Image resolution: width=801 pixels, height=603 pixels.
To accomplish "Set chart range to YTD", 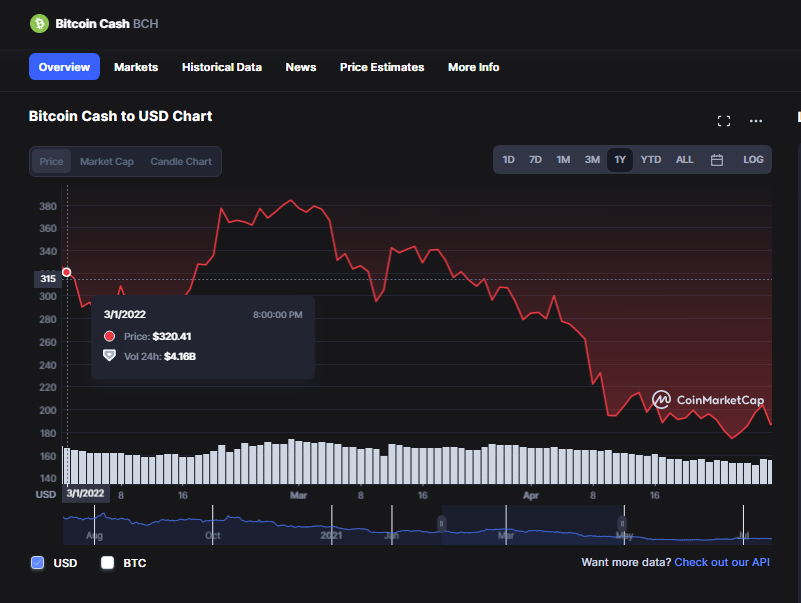I will 651,160.
